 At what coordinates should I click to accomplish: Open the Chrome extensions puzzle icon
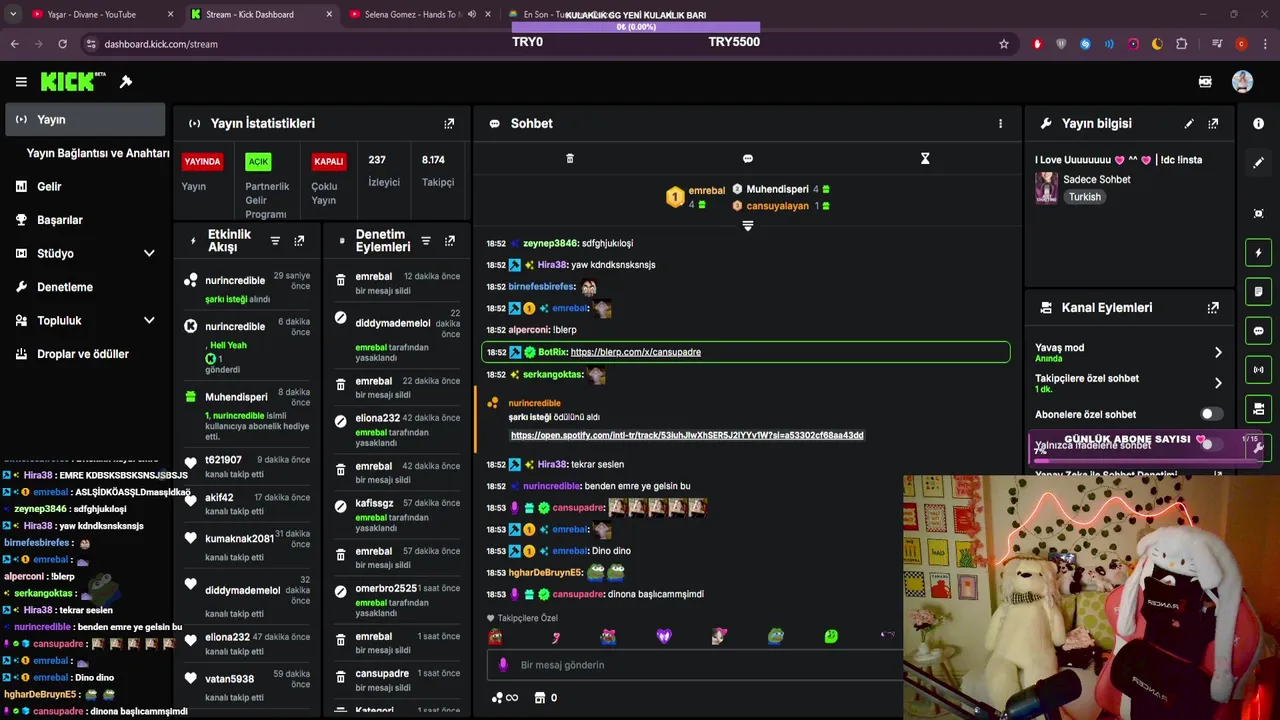coord(1181,44)
